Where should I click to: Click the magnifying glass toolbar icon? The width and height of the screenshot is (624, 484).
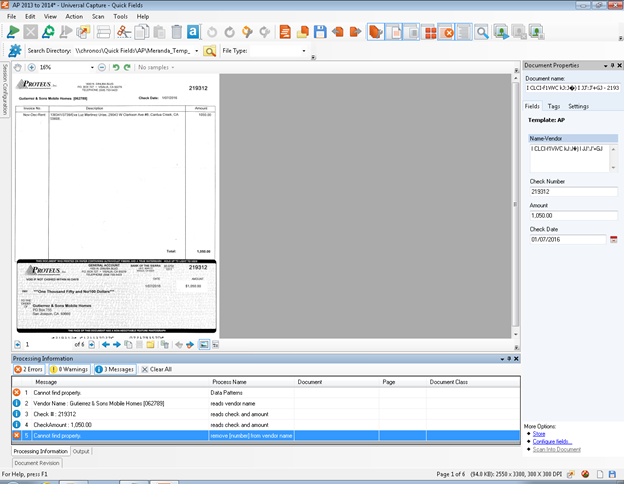click(482, 32)
